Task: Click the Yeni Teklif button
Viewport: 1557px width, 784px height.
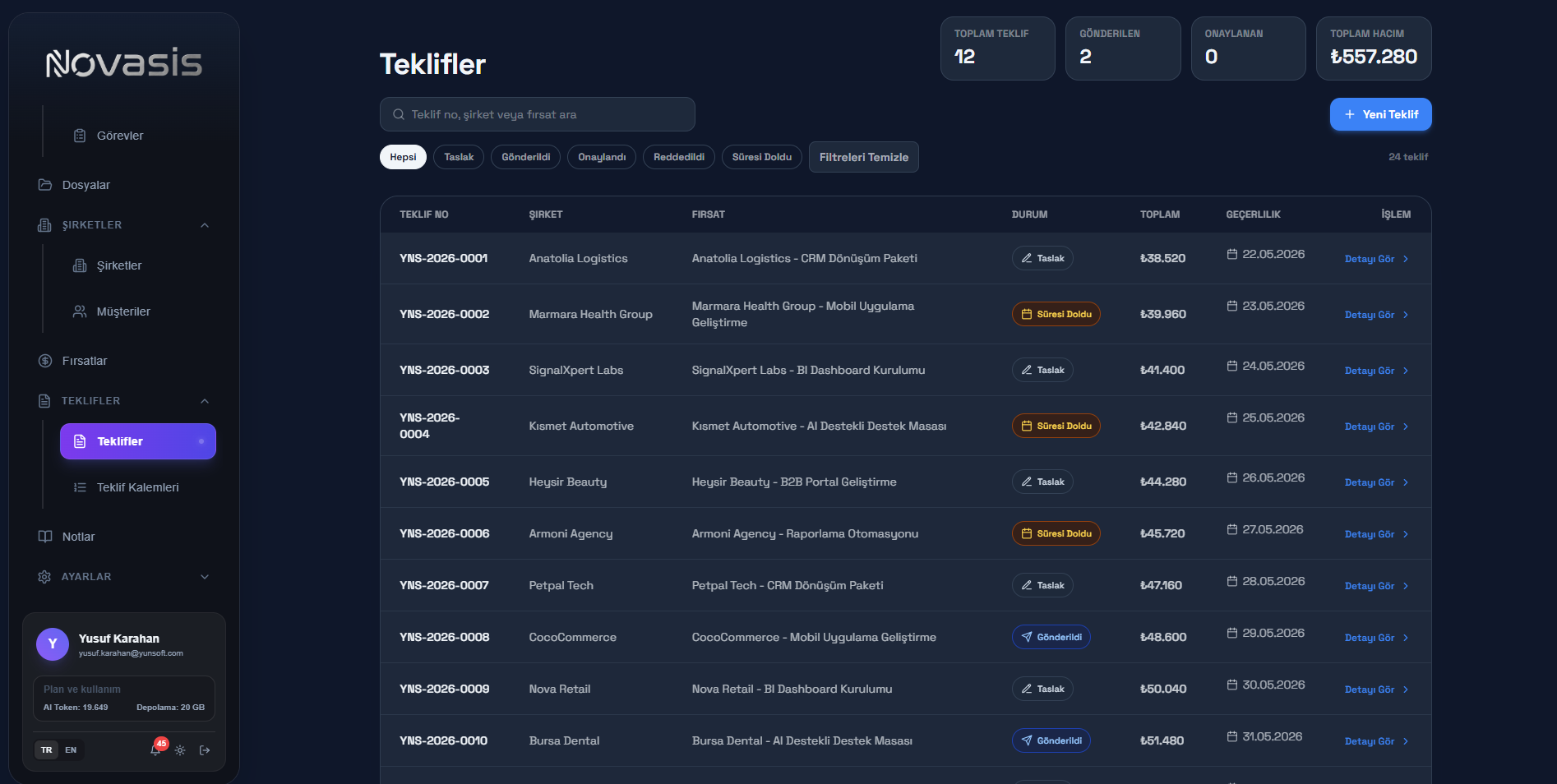Action: (1381, 114)
